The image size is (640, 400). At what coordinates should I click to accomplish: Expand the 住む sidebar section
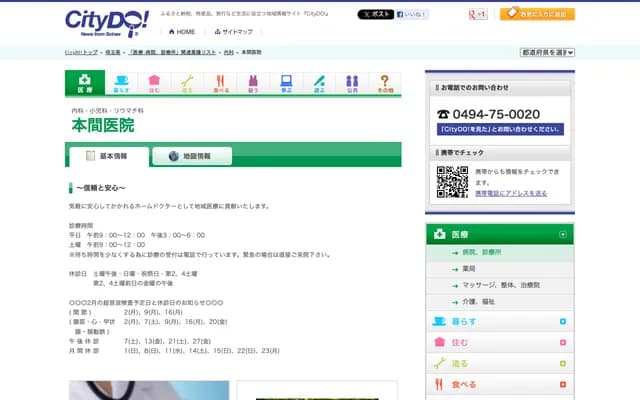[x=563, y=343]
